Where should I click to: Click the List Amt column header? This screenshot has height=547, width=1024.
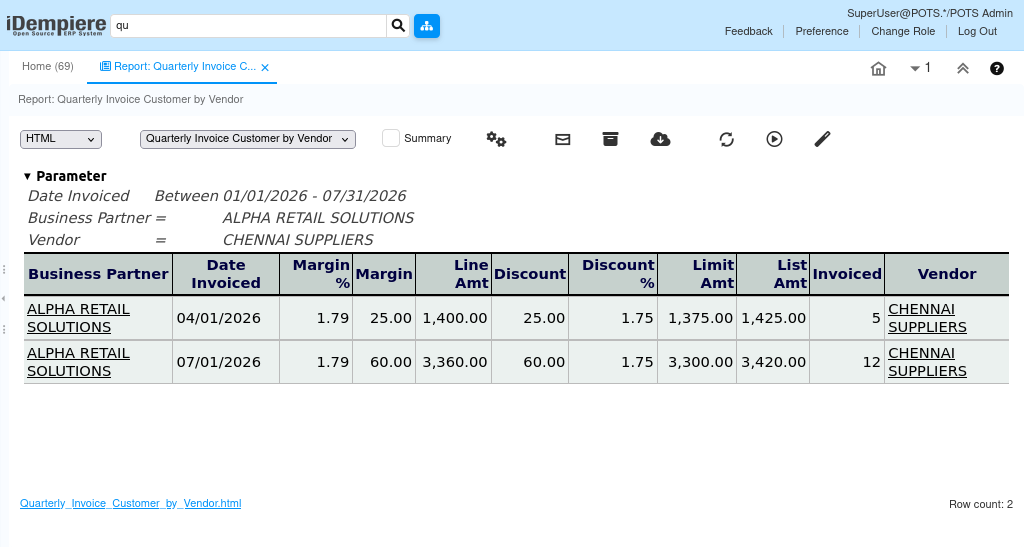coord(773,274)
